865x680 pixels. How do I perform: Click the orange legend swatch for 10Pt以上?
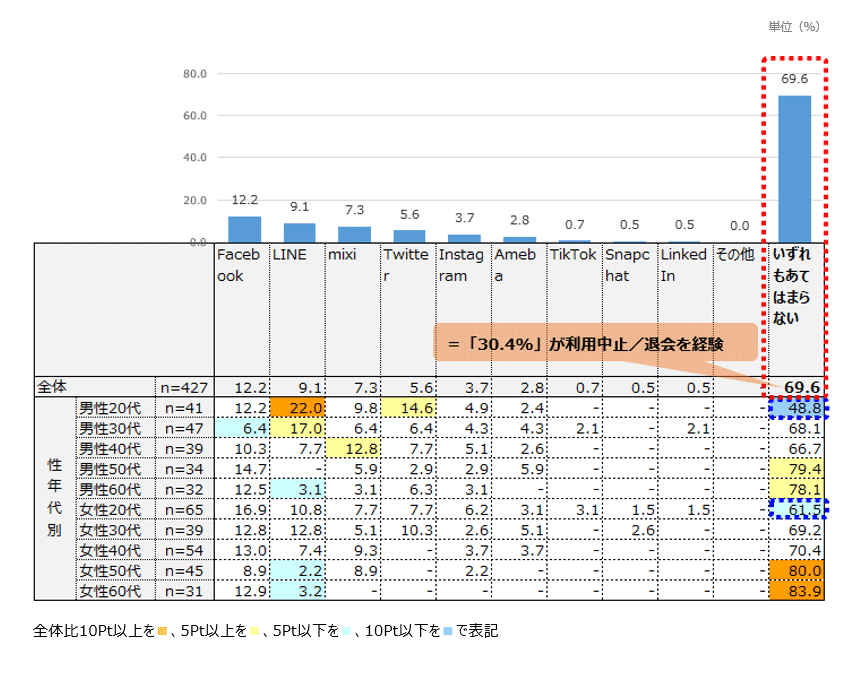162,632
